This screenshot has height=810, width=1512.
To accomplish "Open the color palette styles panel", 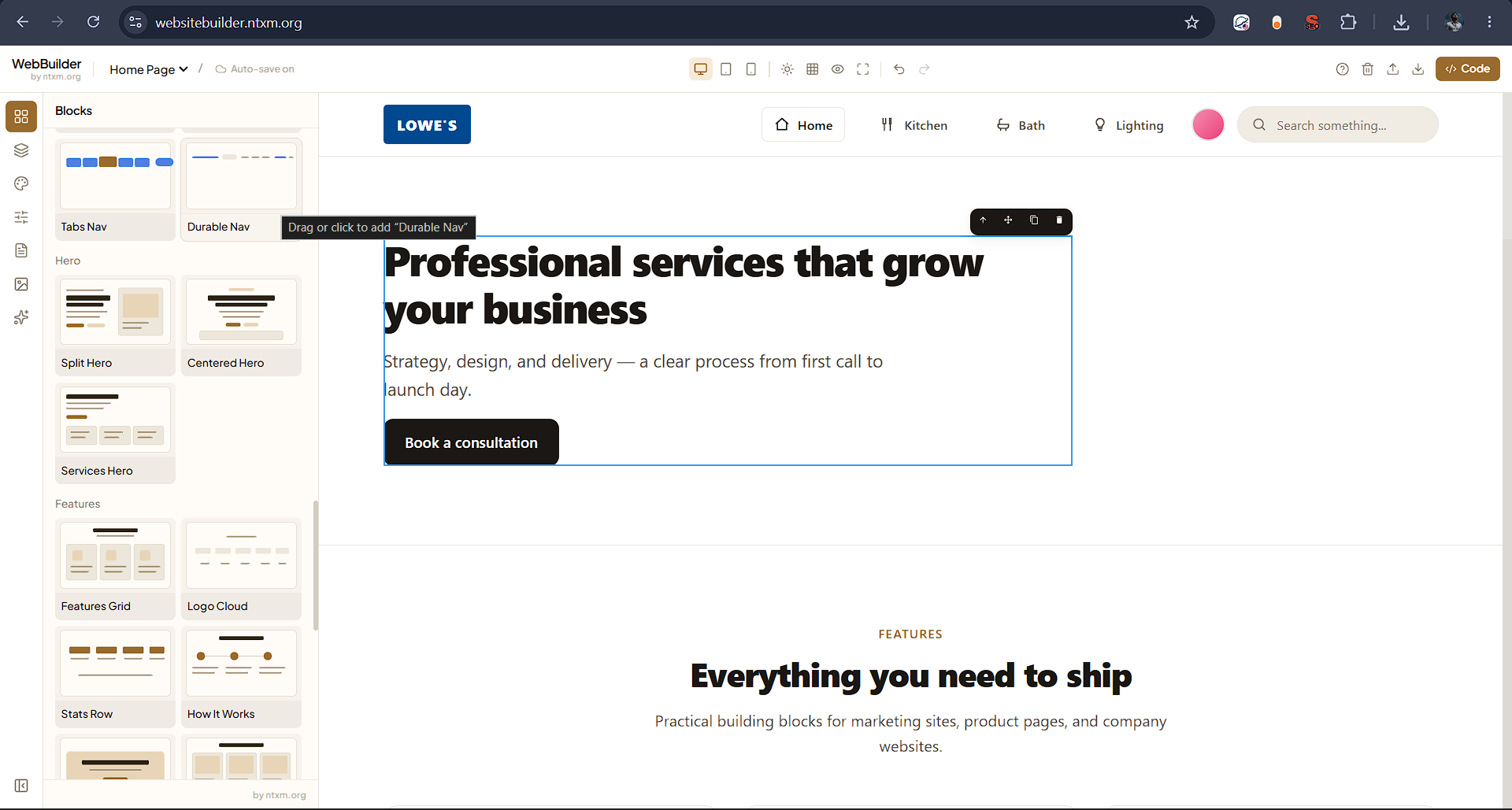I will click(x=21, y=183).
